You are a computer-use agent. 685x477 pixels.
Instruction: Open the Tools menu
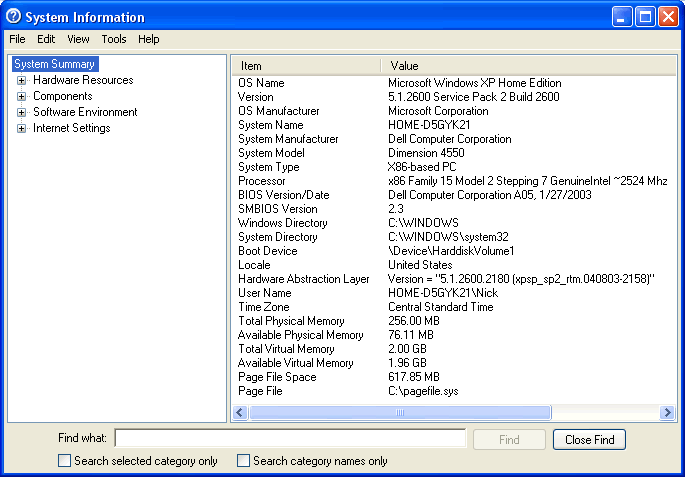click(x=114, y=39)
